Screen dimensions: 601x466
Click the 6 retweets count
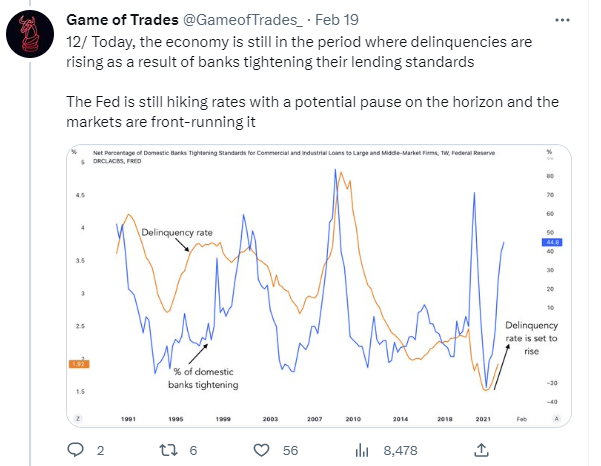(193, 451)
